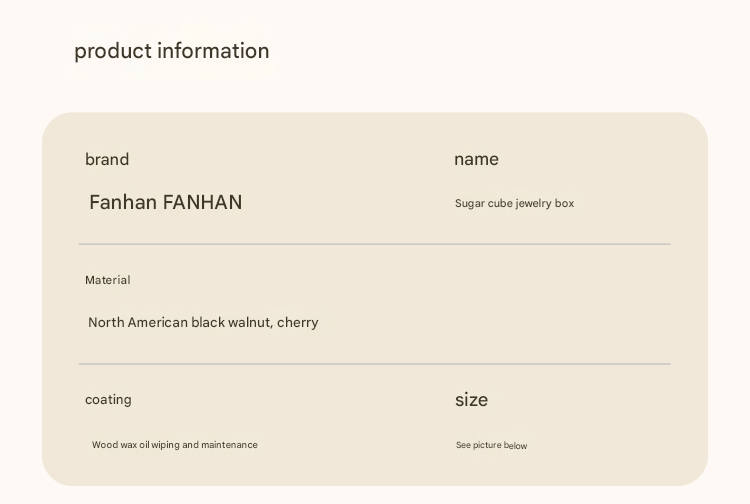Click the divider line below brand row
750x504 pixels.
tap(375, 244)
